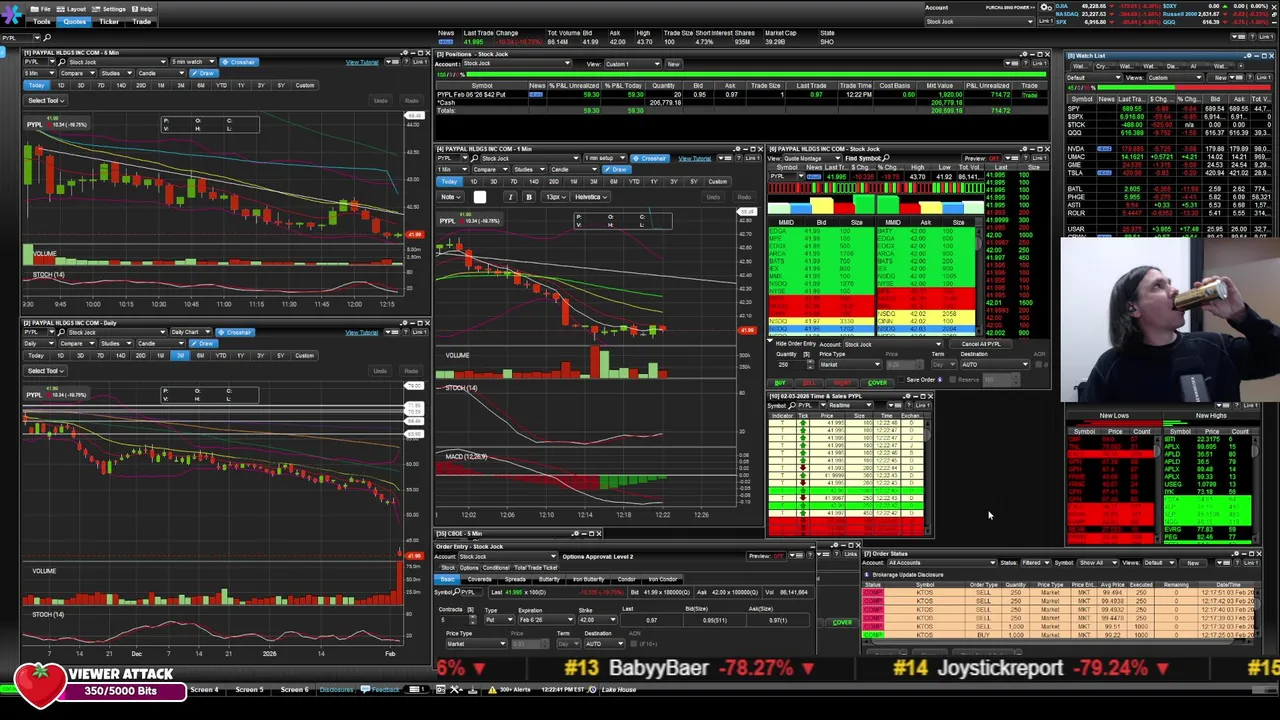The height and width of the screenshot is (720, 1280).
Task: Click Draw in the 1 Min chart
Action: tap(617, 169)
